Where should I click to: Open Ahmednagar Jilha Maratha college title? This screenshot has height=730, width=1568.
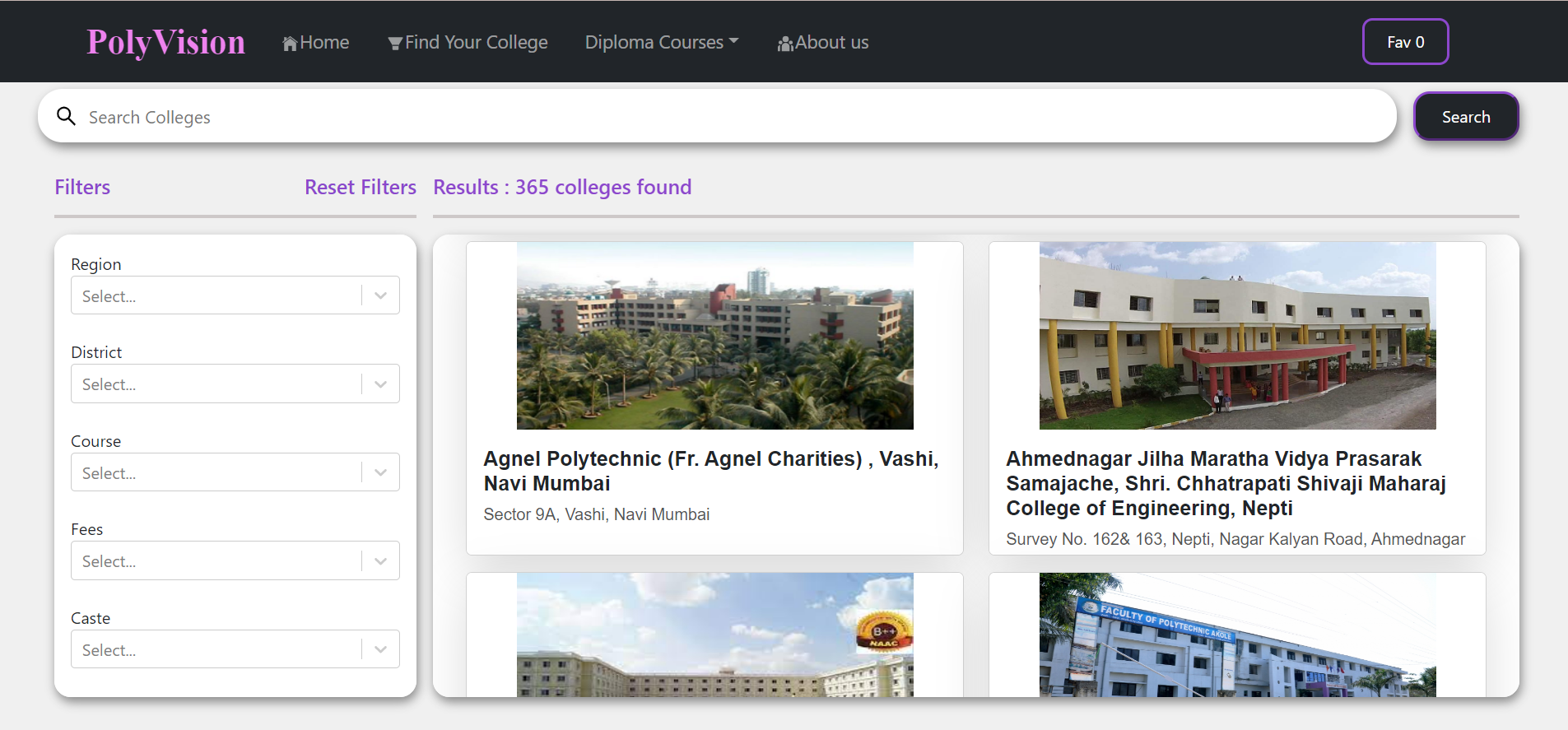click(1225, 483)
